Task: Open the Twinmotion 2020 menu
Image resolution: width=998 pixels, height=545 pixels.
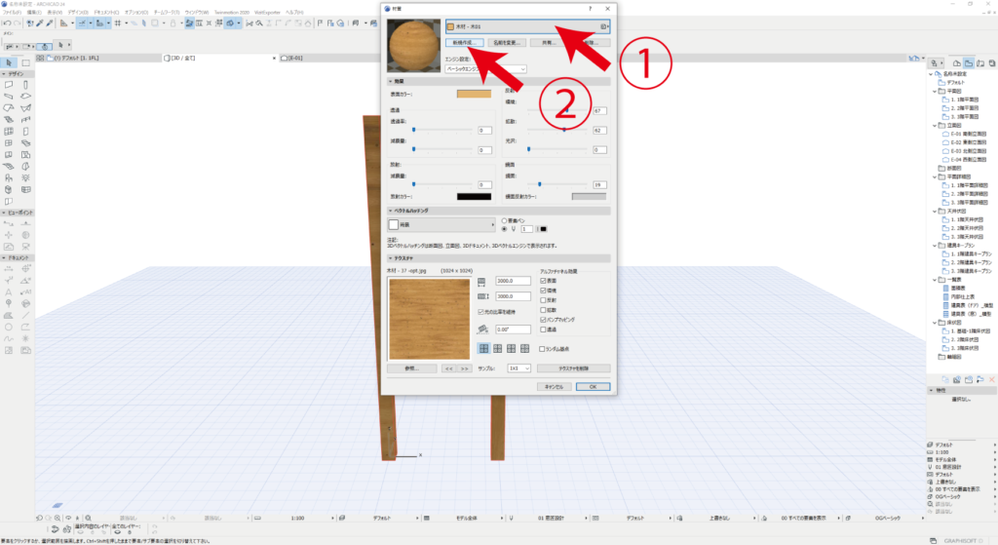Action: click(232, 12)
